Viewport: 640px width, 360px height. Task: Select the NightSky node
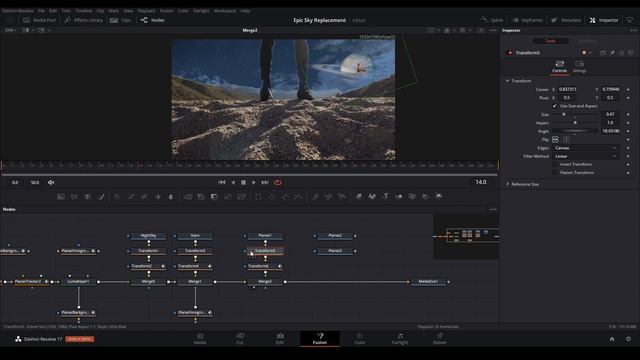click(149, 236)
